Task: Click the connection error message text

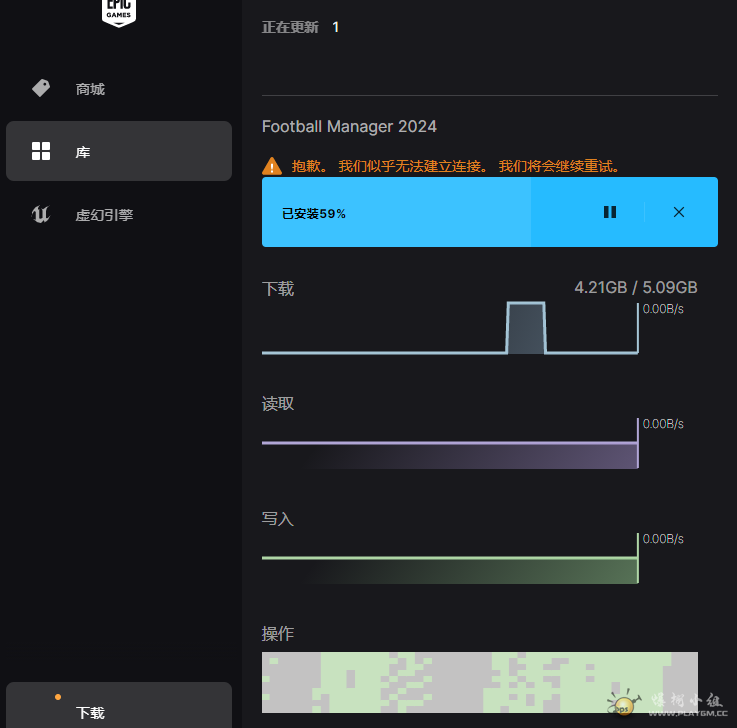Action: pos(456,166)
